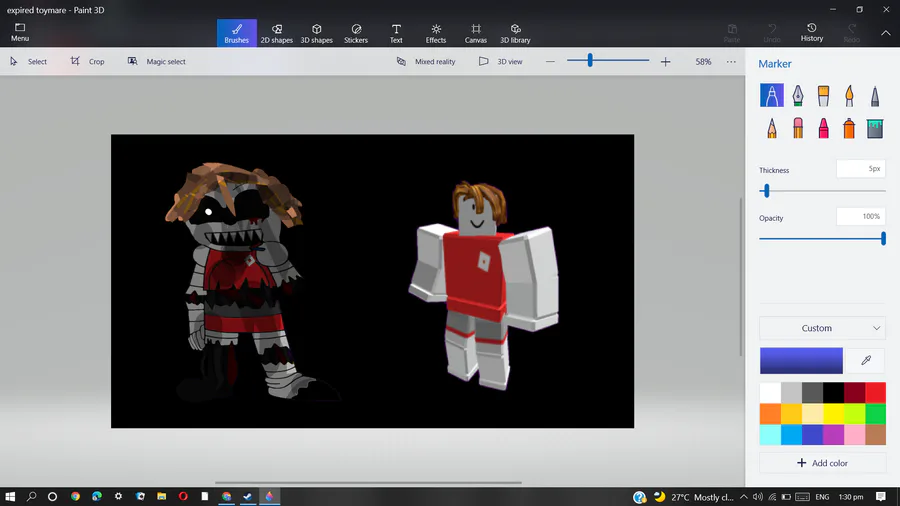
Task: Select the Eraser tool
Action: tap(798, 128)
